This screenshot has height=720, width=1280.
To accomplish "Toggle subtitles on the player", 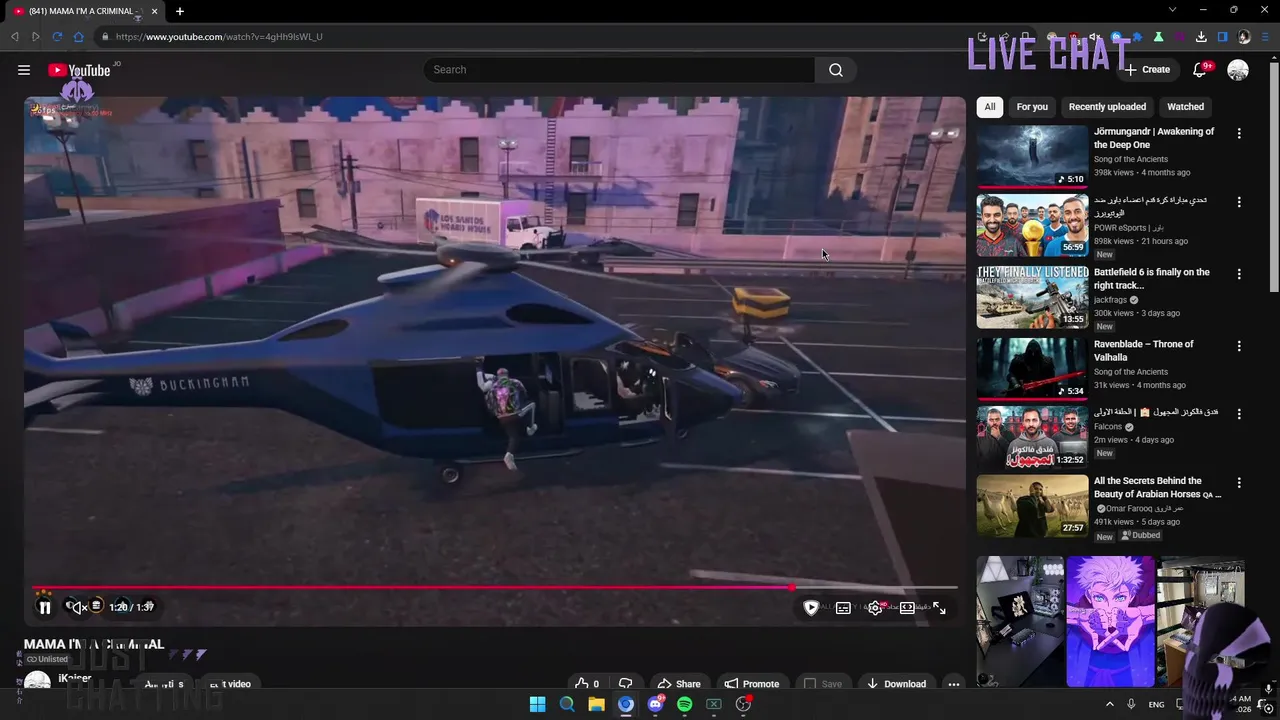I will [843, 608].
